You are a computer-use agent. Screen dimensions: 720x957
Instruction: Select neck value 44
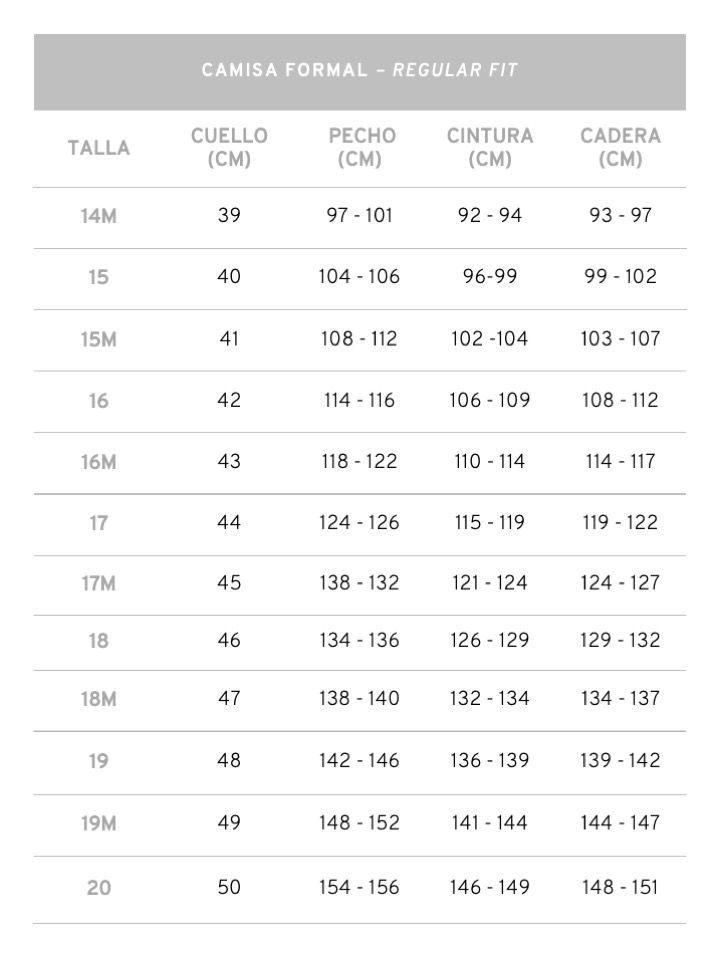coord(229,522)
